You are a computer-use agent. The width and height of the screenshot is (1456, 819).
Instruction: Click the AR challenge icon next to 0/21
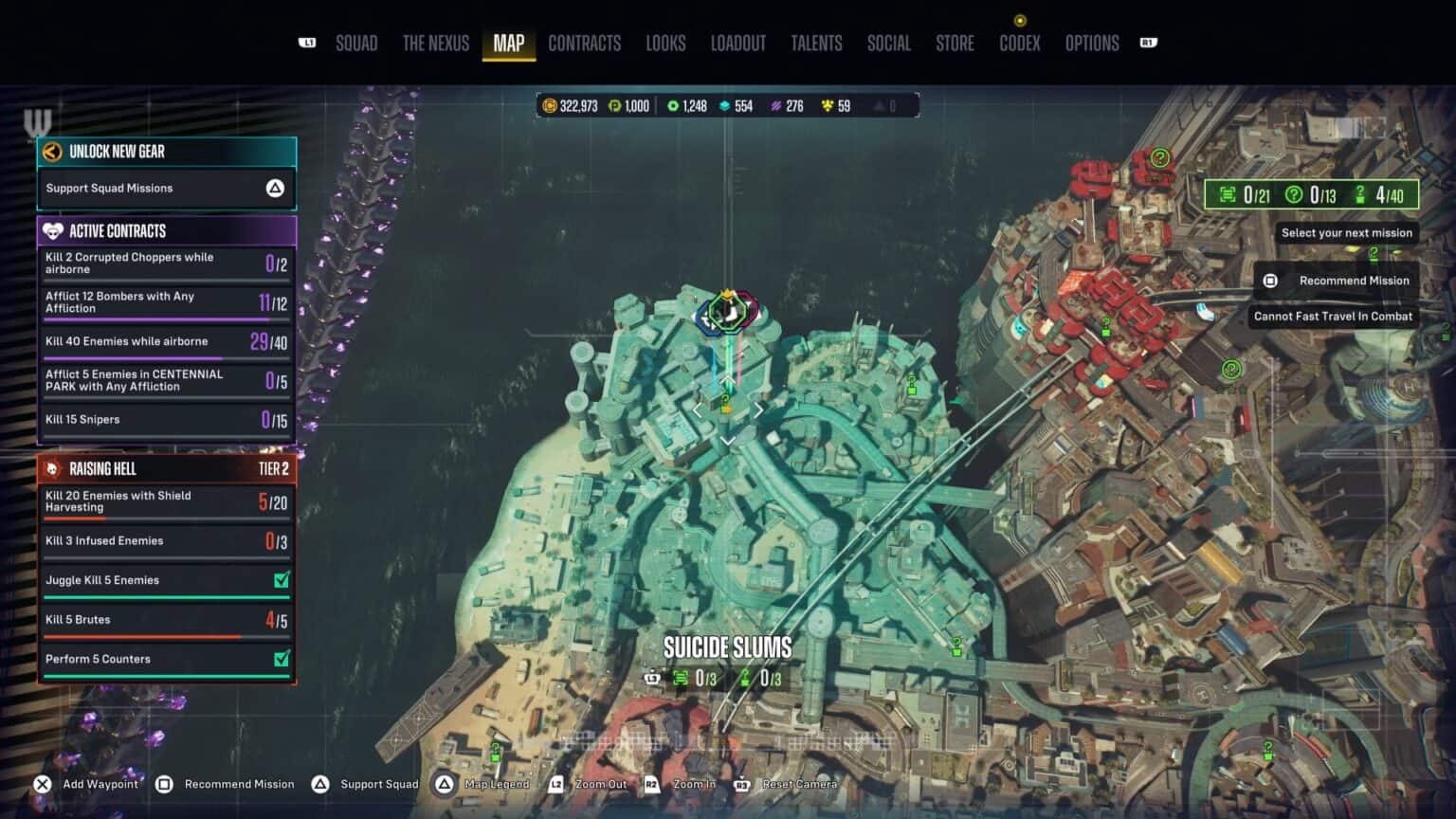point(1228,194)
